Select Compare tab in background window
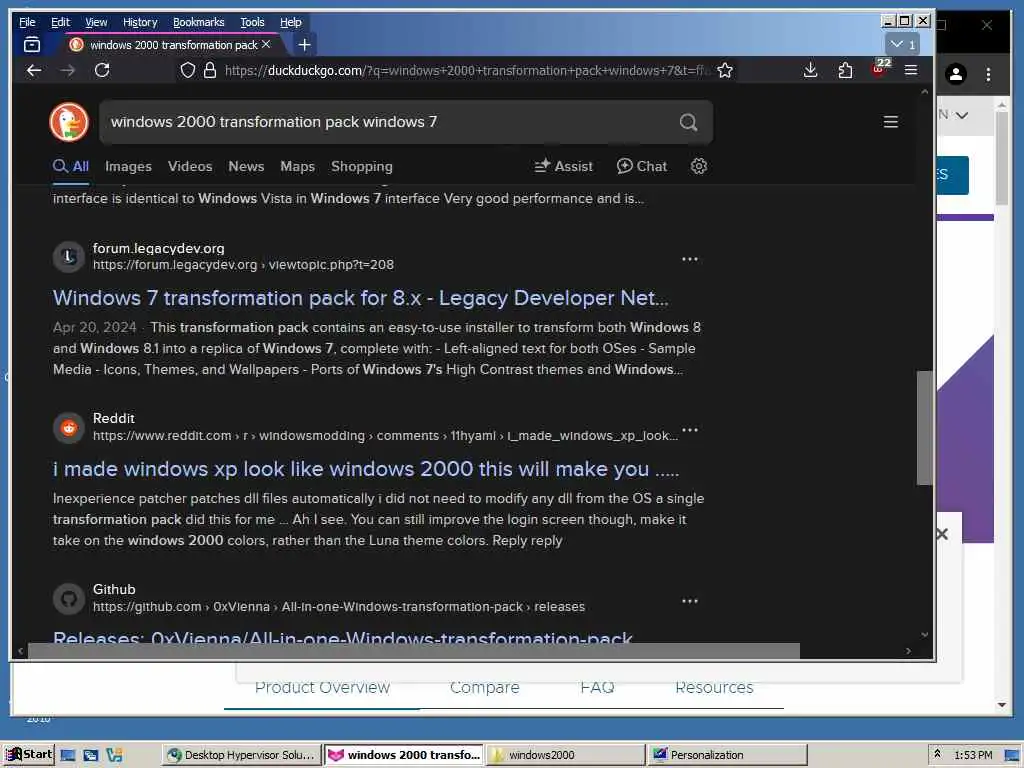The height and width of the screenshot is (768, 1024). click(x=485, y=687)
